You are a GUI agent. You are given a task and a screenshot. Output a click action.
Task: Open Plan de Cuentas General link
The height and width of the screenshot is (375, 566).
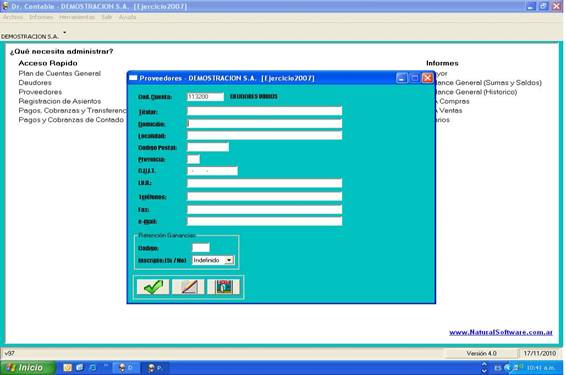(60, 73)
